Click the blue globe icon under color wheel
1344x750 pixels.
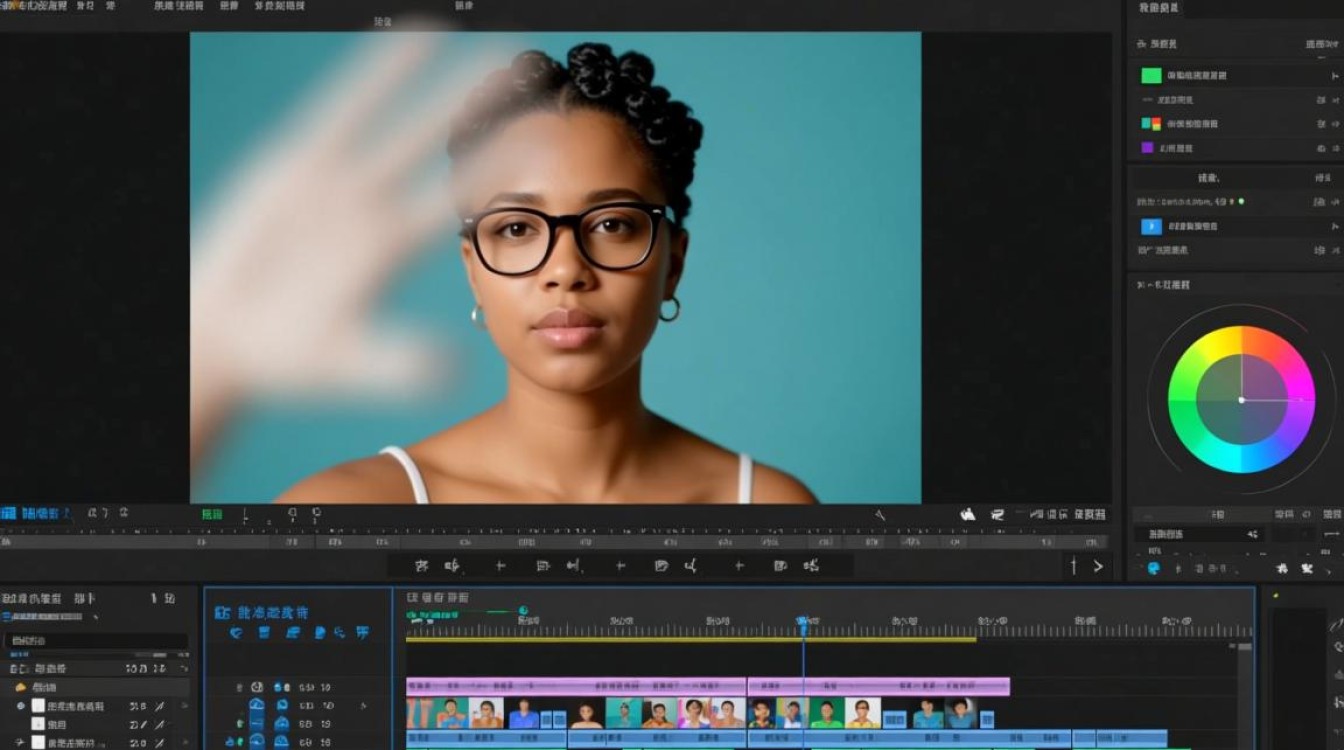[1153, 568]
